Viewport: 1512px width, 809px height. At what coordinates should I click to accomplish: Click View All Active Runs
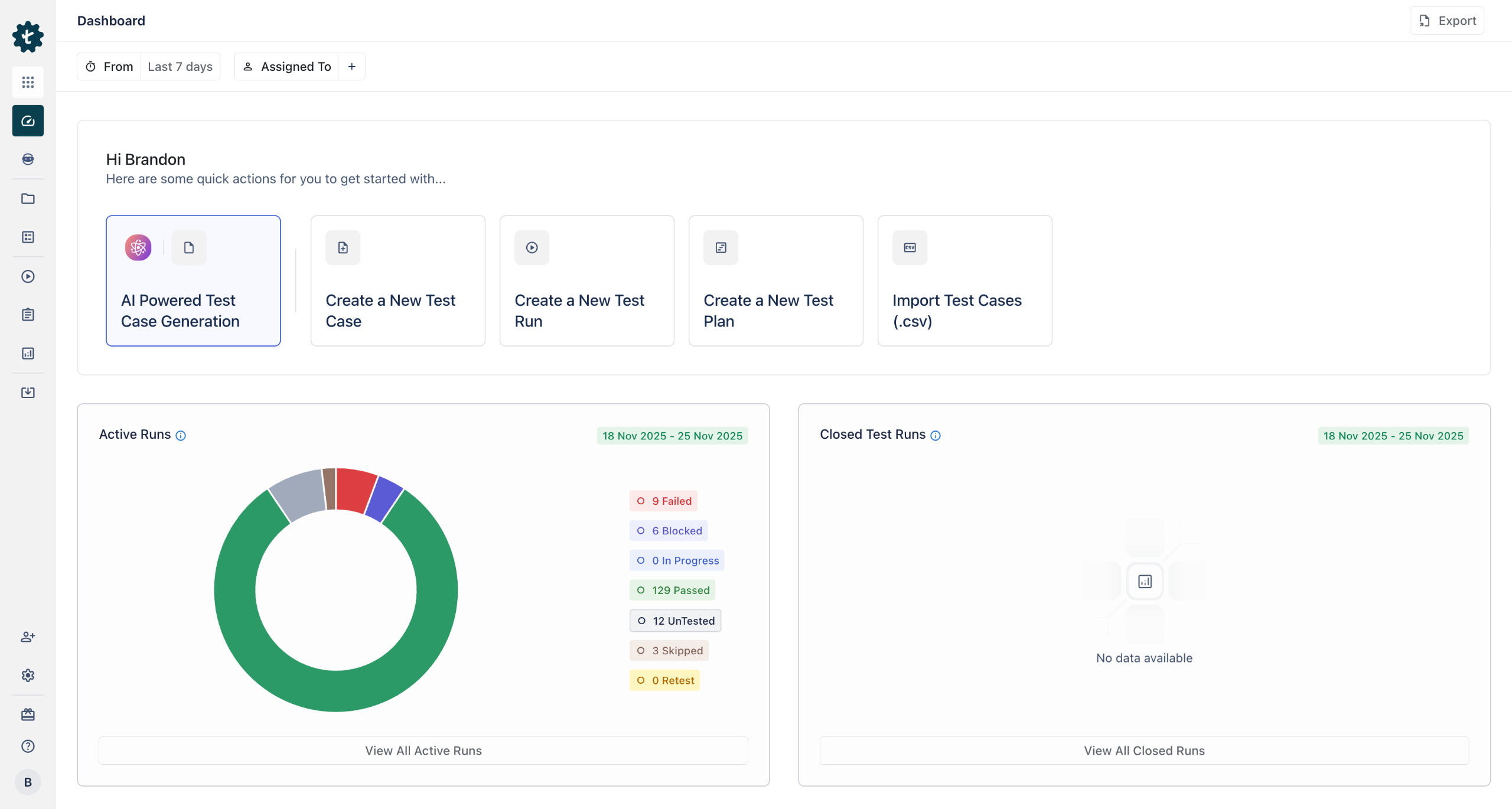[x=423, y=751]
